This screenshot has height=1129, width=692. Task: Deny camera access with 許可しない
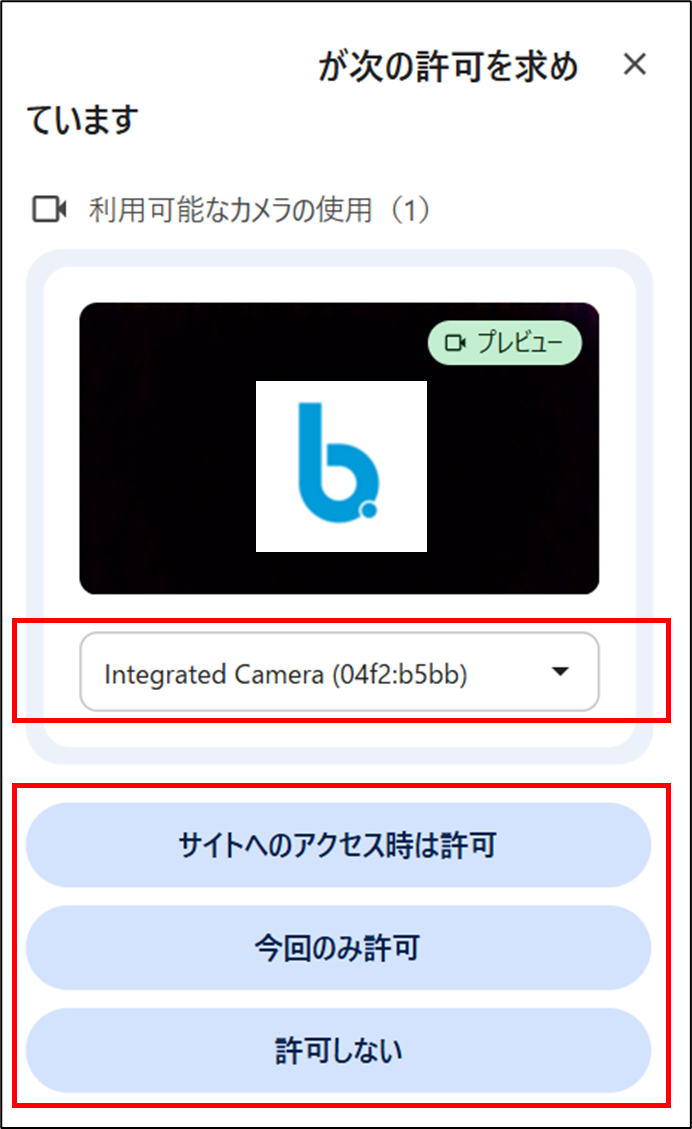tap(338, 1051)
